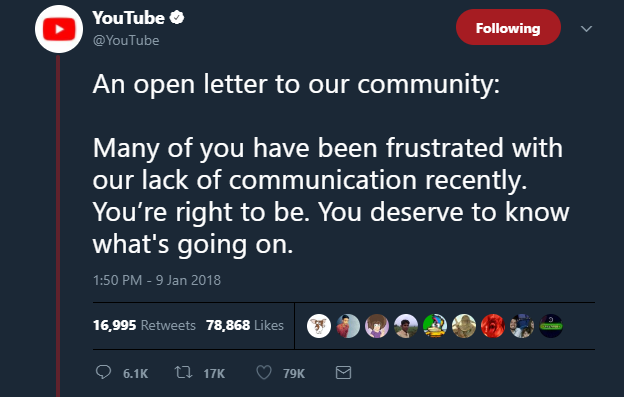Viewport: 624px width, 397px height.
Task: Retweet using the retweet arrows icon
Action: click(183, 372)
